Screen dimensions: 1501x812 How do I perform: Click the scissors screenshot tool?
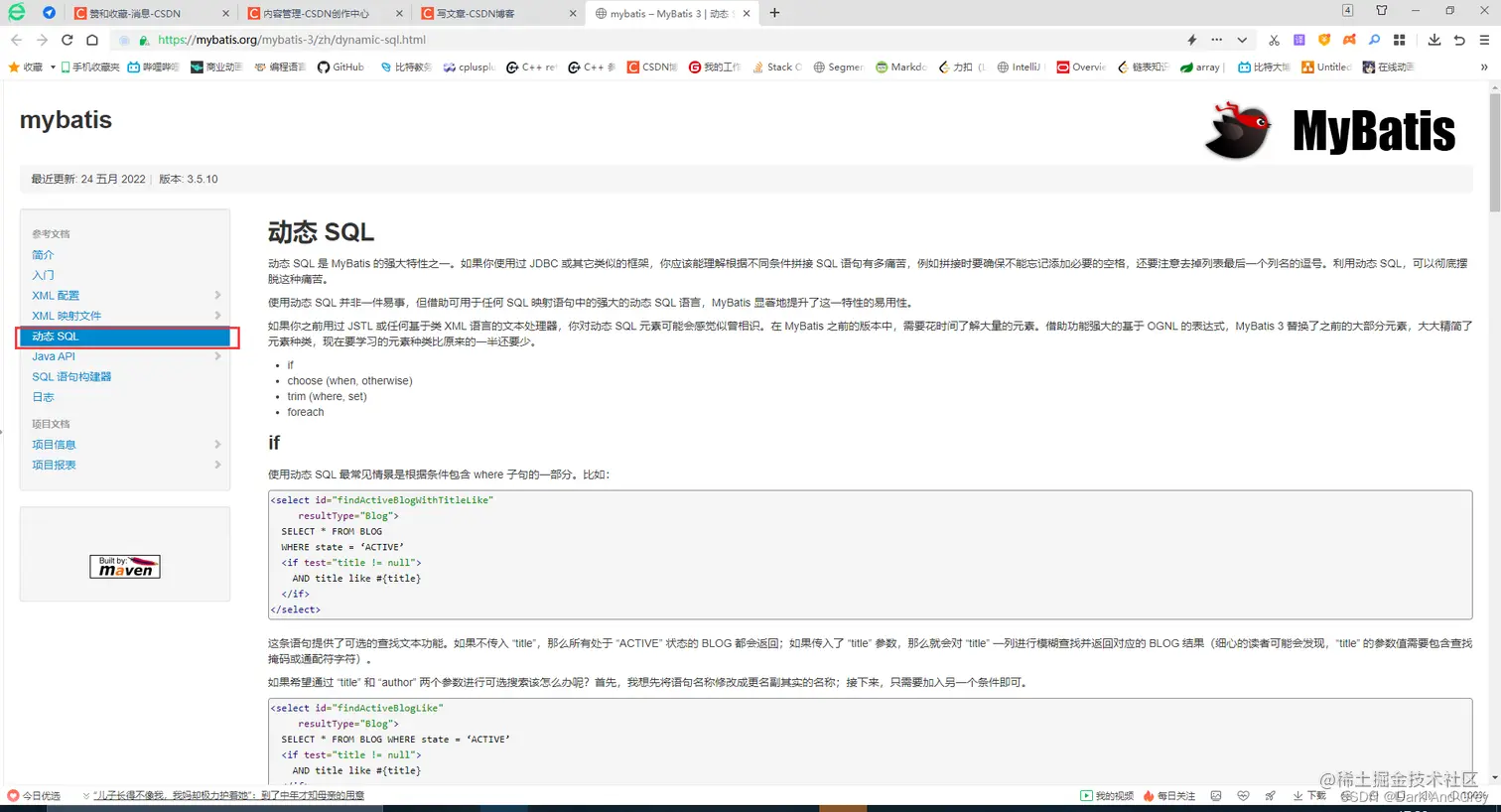1275,40
